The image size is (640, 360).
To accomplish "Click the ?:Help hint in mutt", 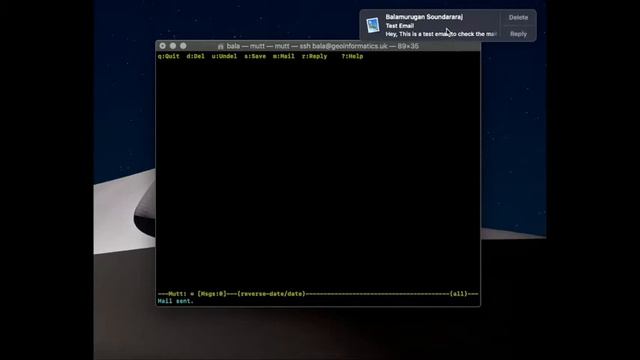I will tap(352, 56).
